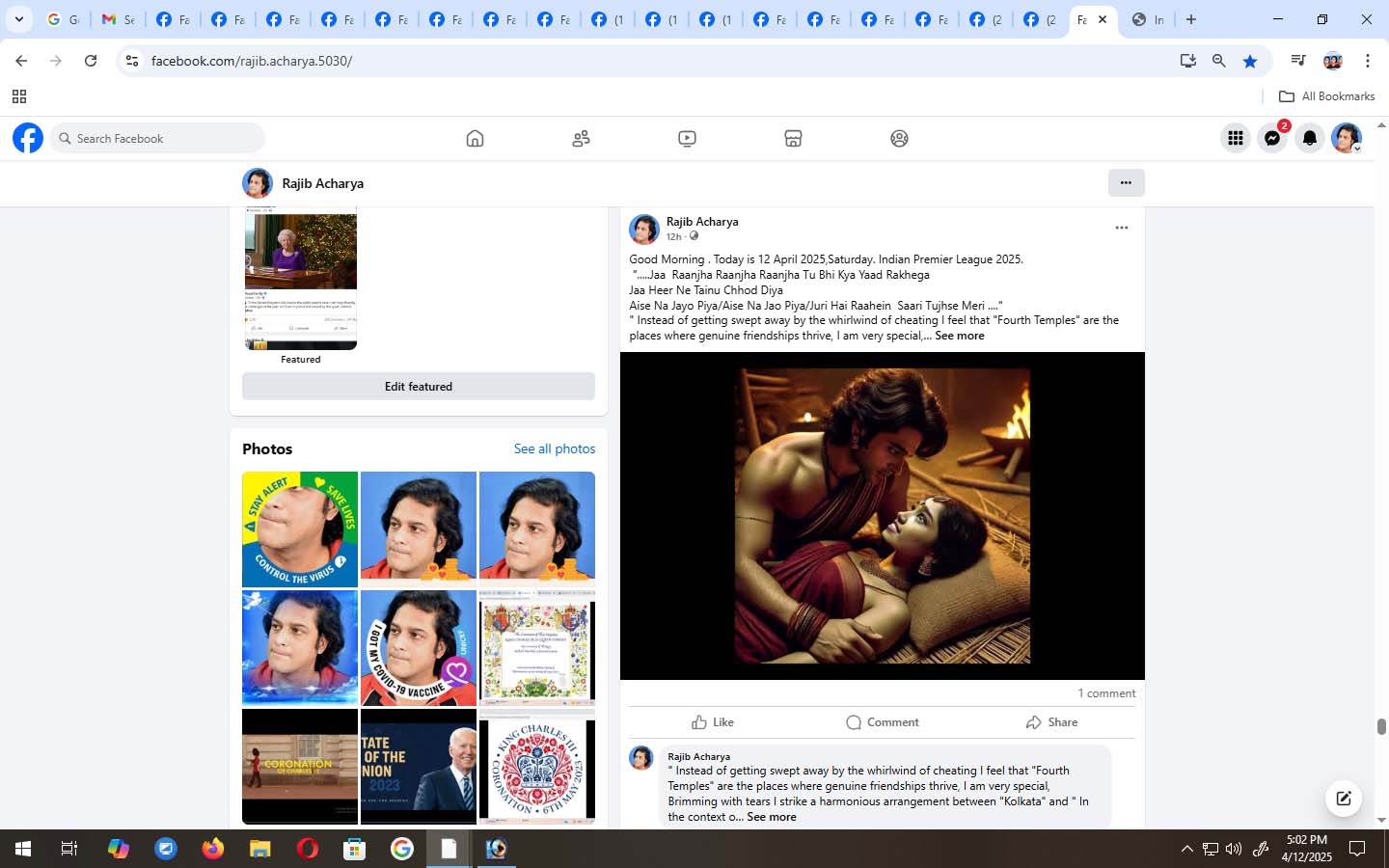Open the tab search dropdown arrow
This screenshot has width=1389, height=868.
18,19
